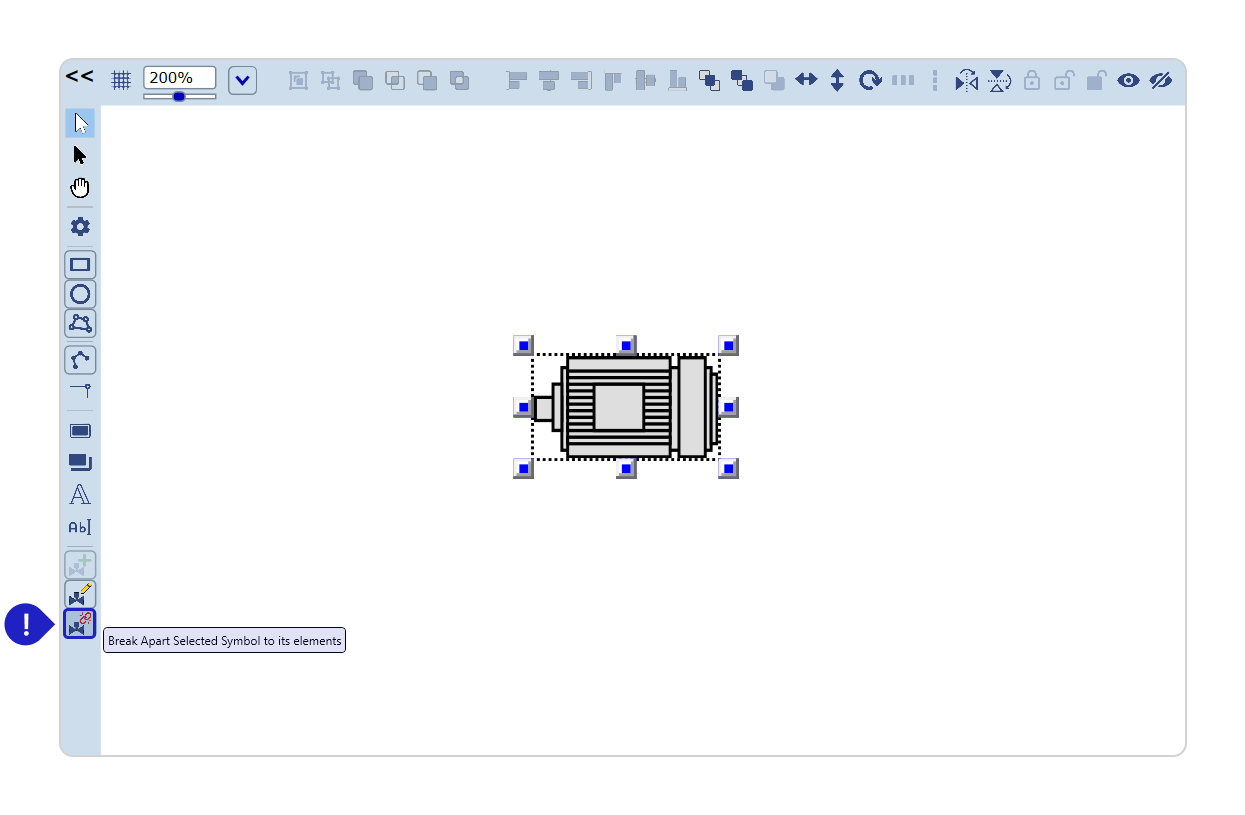Collapse the toolbar with the << button
Image resolution: width=1245 pixels, height=815 pixels.
80,76
